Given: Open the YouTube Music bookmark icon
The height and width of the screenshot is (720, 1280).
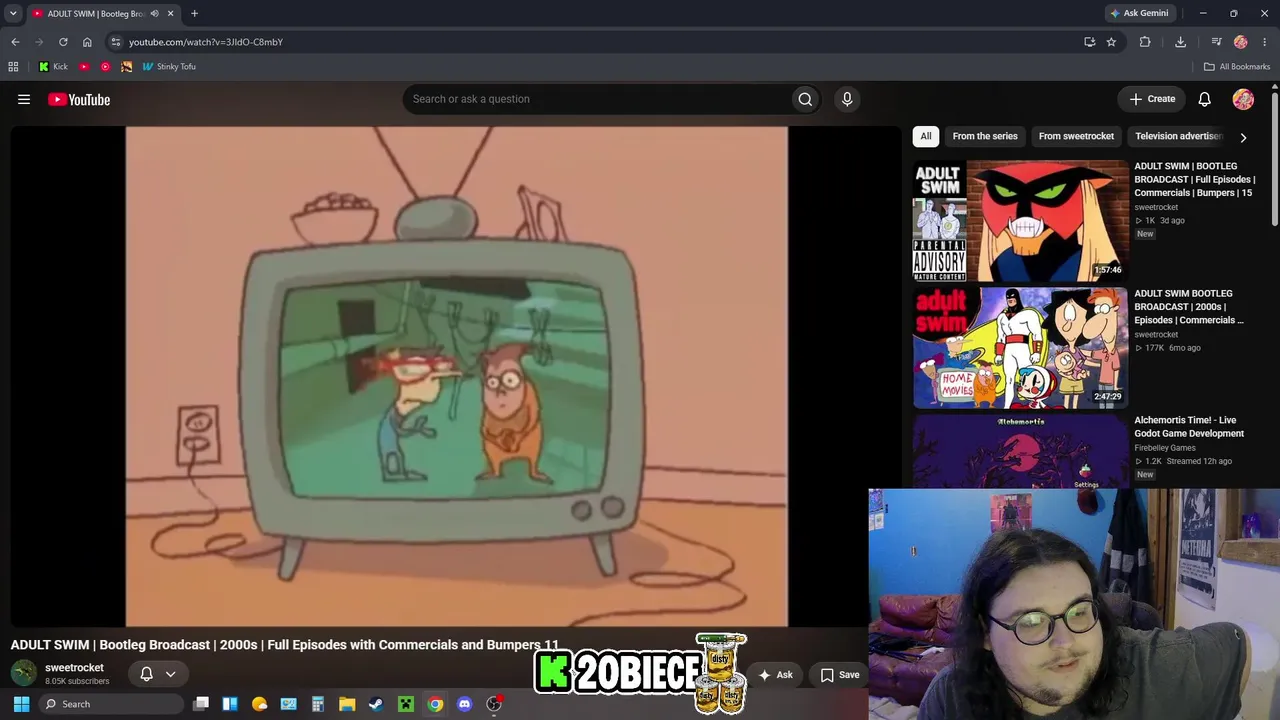Looking at the screenshot, I should pos(105,67).
